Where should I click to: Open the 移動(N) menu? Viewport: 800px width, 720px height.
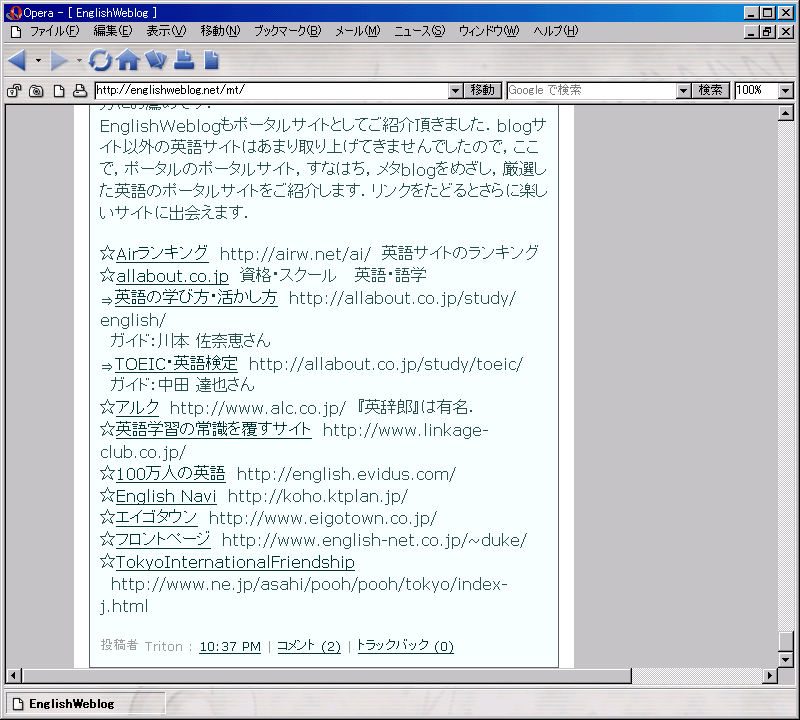click(220, 32)
